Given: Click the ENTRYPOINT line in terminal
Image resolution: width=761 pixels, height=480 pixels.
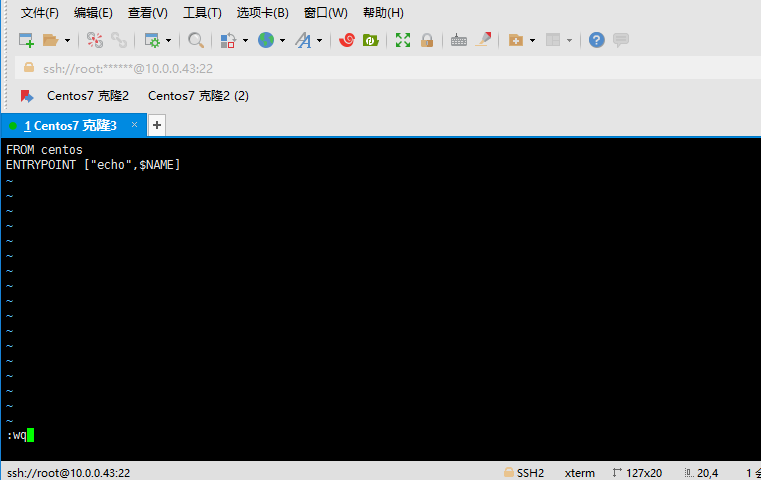Looking at the screenshot, I should coord(93,165).
